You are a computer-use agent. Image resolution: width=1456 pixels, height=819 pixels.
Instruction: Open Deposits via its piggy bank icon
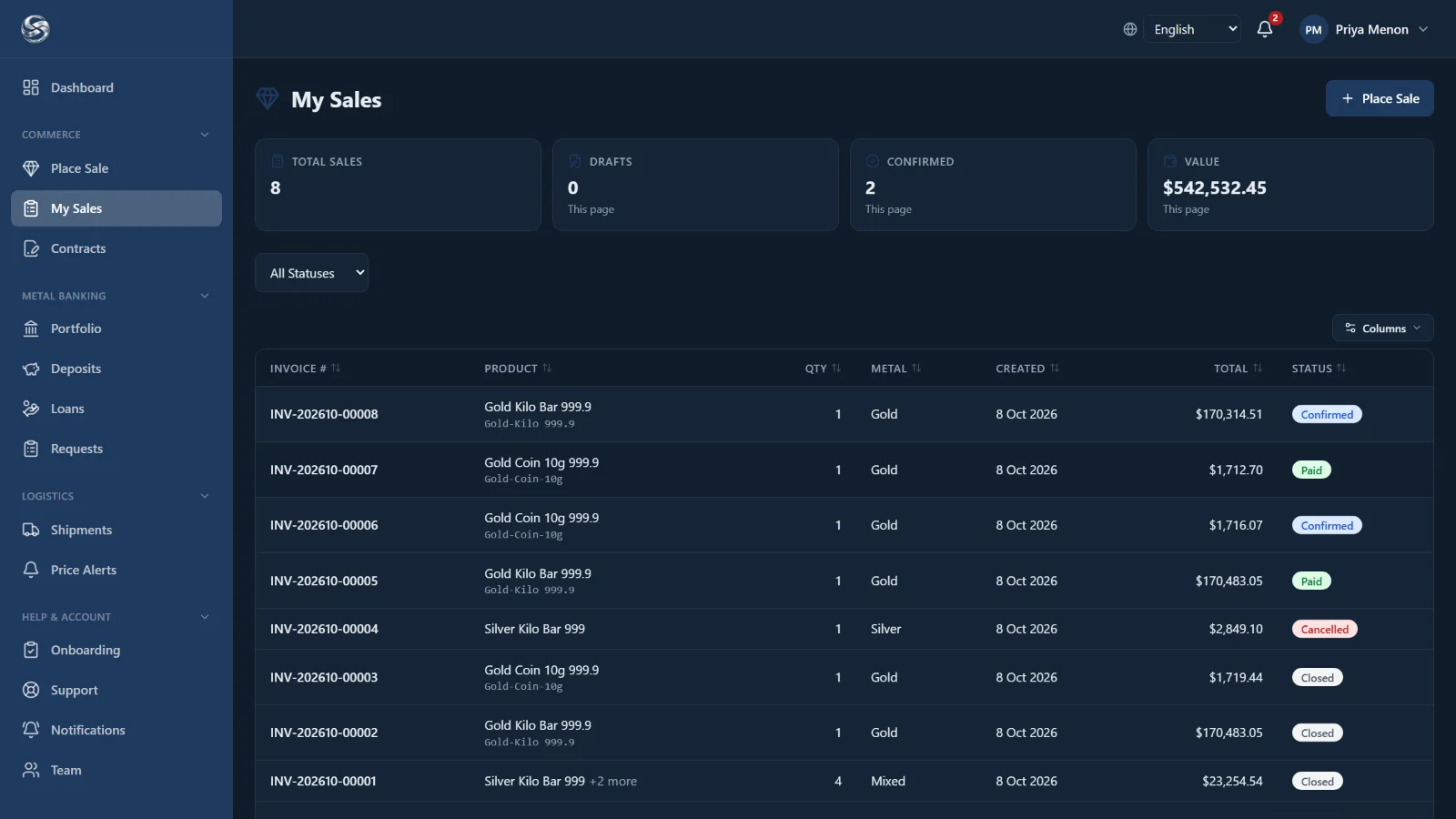click(x=31, y=369)
